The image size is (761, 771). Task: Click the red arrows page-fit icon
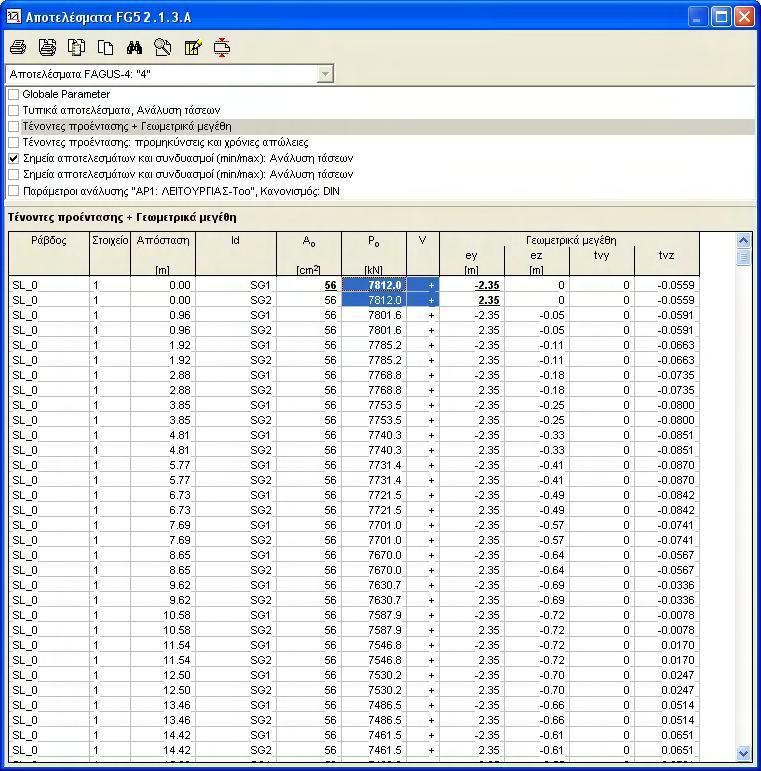pyautogui.click(x=222, y=48)
